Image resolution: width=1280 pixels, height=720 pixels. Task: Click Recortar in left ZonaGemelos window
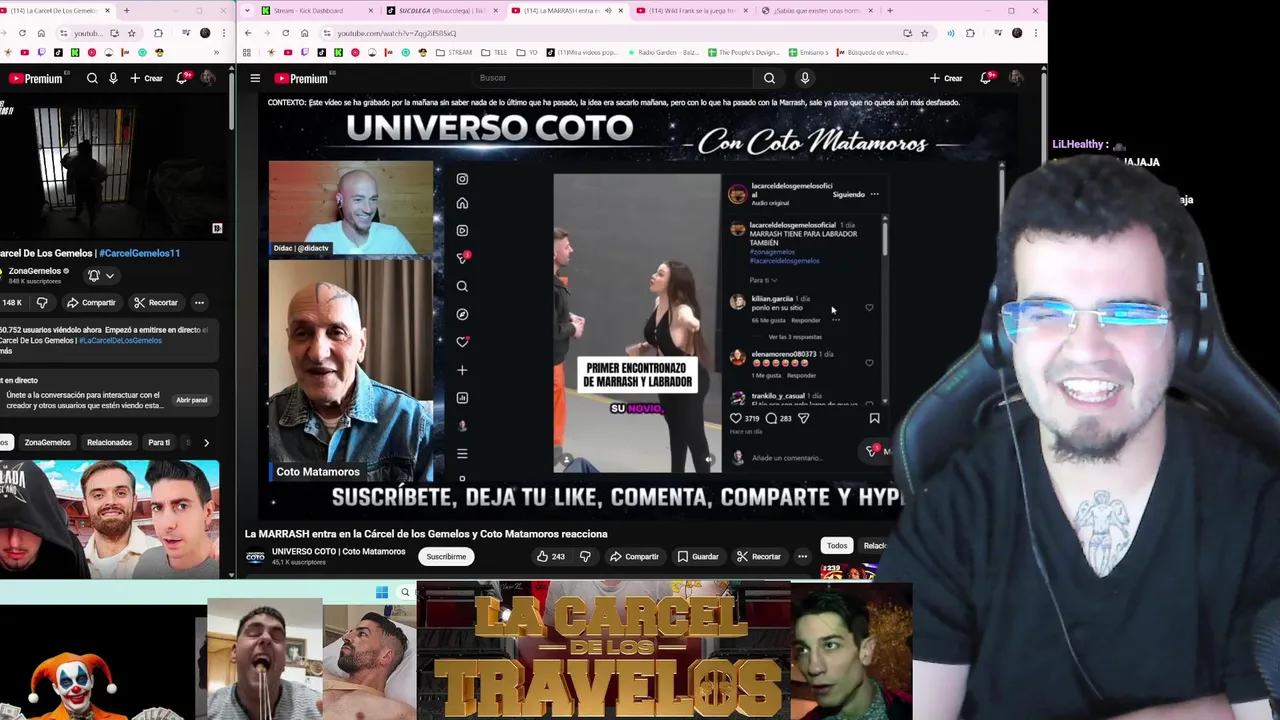click(x=155, y=302)
